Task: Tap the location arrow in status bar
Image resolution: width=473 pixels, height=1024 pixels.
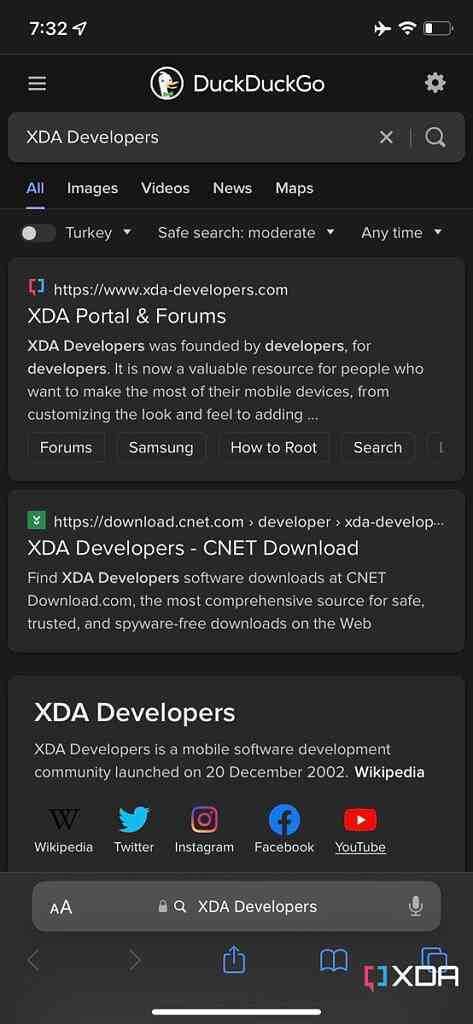Action: coord(81,29)
